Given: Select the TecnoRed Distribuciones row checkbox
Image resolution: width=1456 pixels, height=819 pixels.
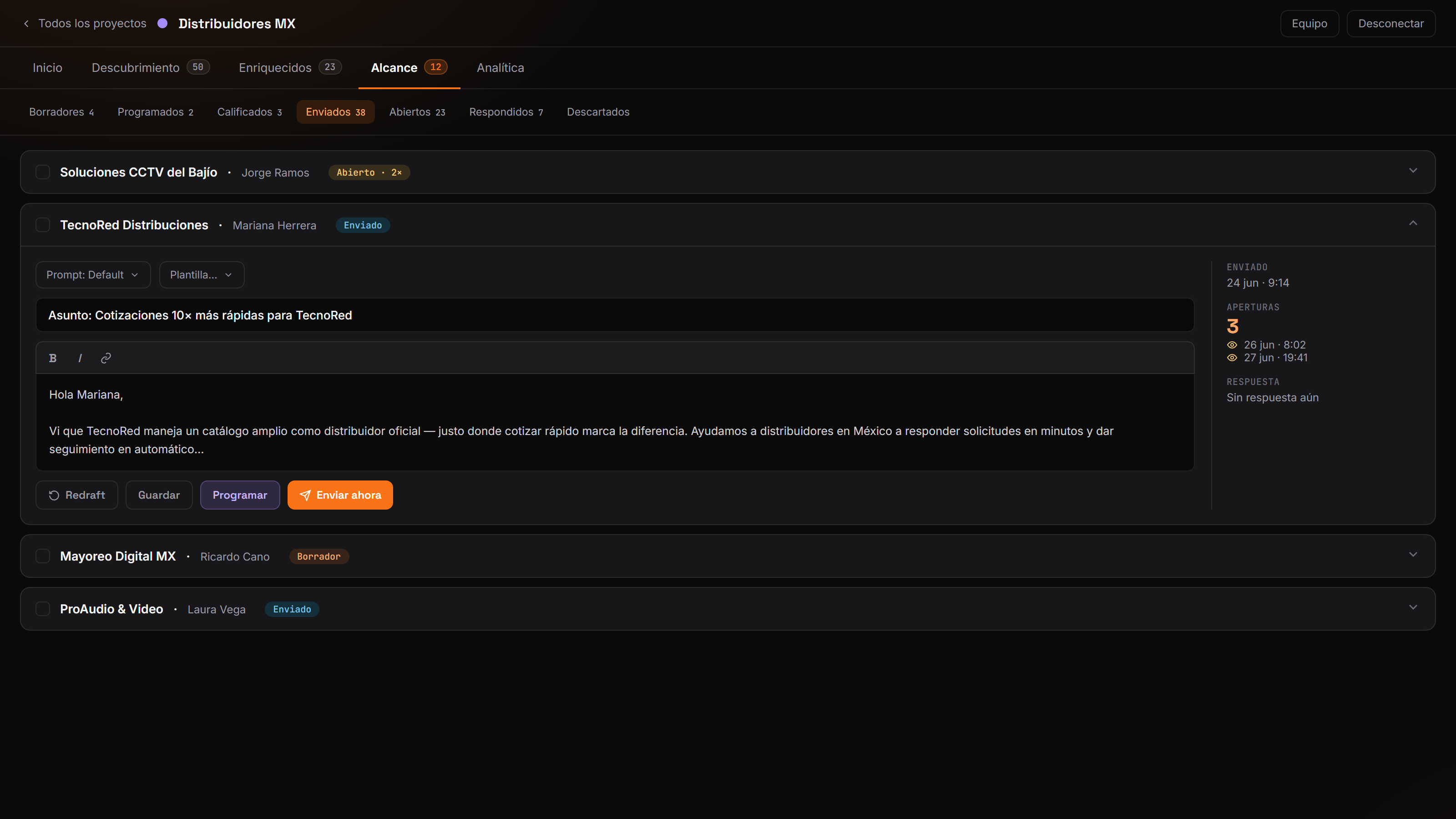Looking at the screenshot, I should point(43,225).
